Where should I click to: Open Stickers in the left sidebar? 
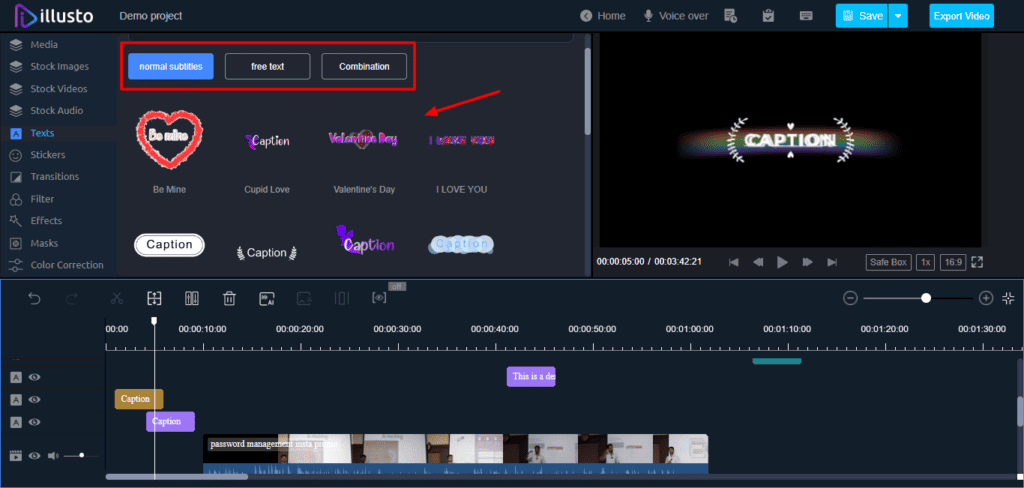pyautogui.click(x=48, y=155)
